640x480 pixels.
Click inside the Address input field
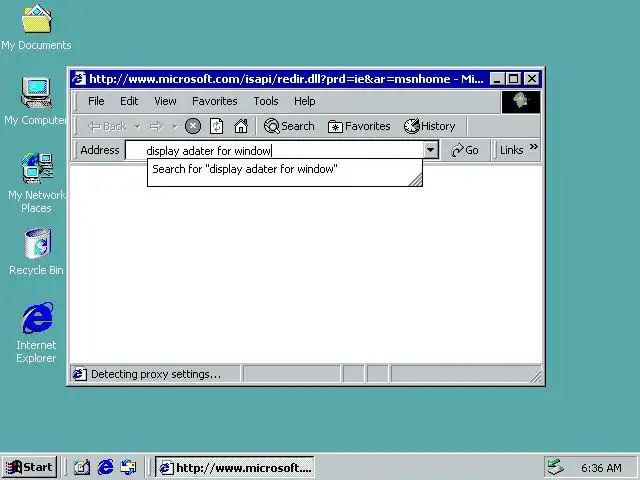click(274, 151)
